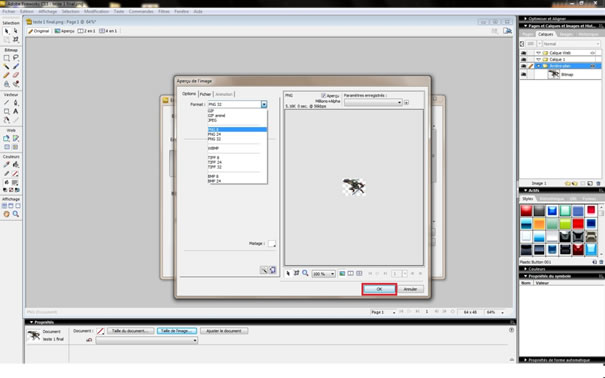Hide the Calque 1 layer
Screen dimensions: 605x378
pos(524,59)
